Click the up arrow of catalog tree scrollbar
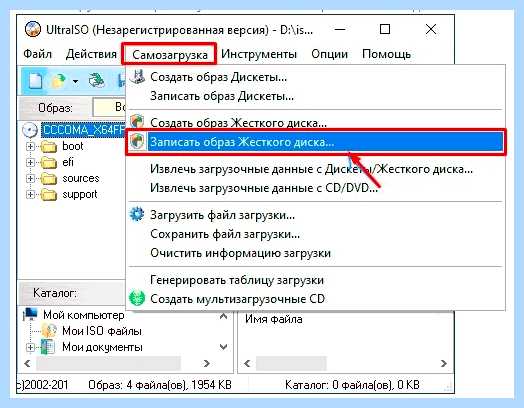524x408 pixels. pos(224,316)
